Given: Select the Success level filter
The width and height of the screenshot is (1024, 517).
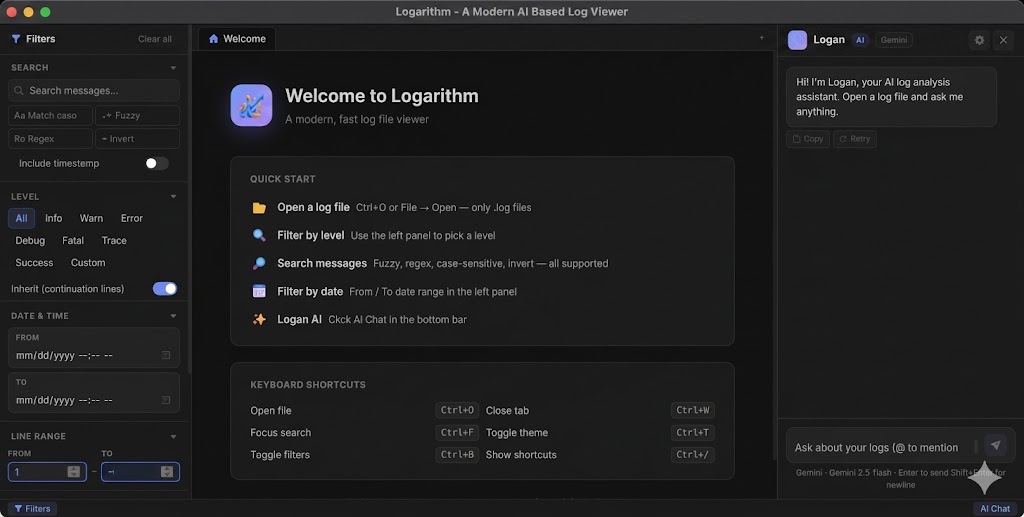Looking at the screenshot, I should tap(35, 262).
